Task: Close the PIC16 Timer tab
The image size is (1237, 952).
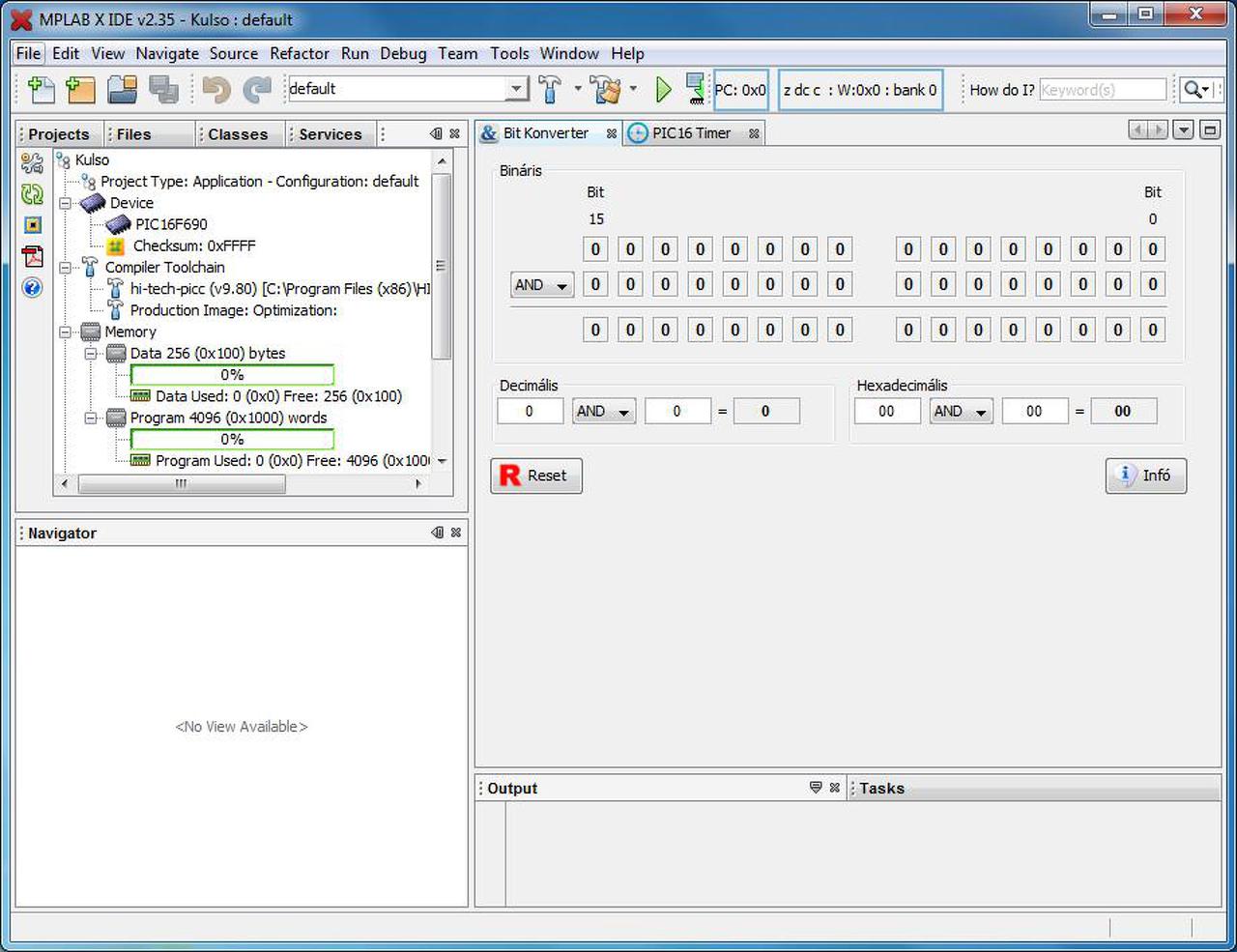Action: pyautogui.click(x=754, y=133)
